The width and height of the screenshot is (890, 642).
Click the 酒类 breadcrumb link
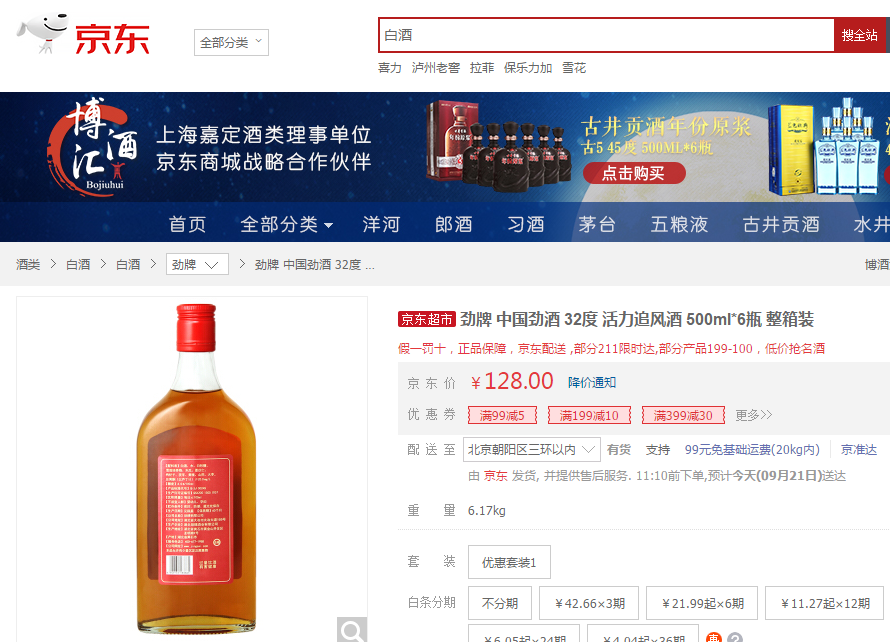point(28,265)
